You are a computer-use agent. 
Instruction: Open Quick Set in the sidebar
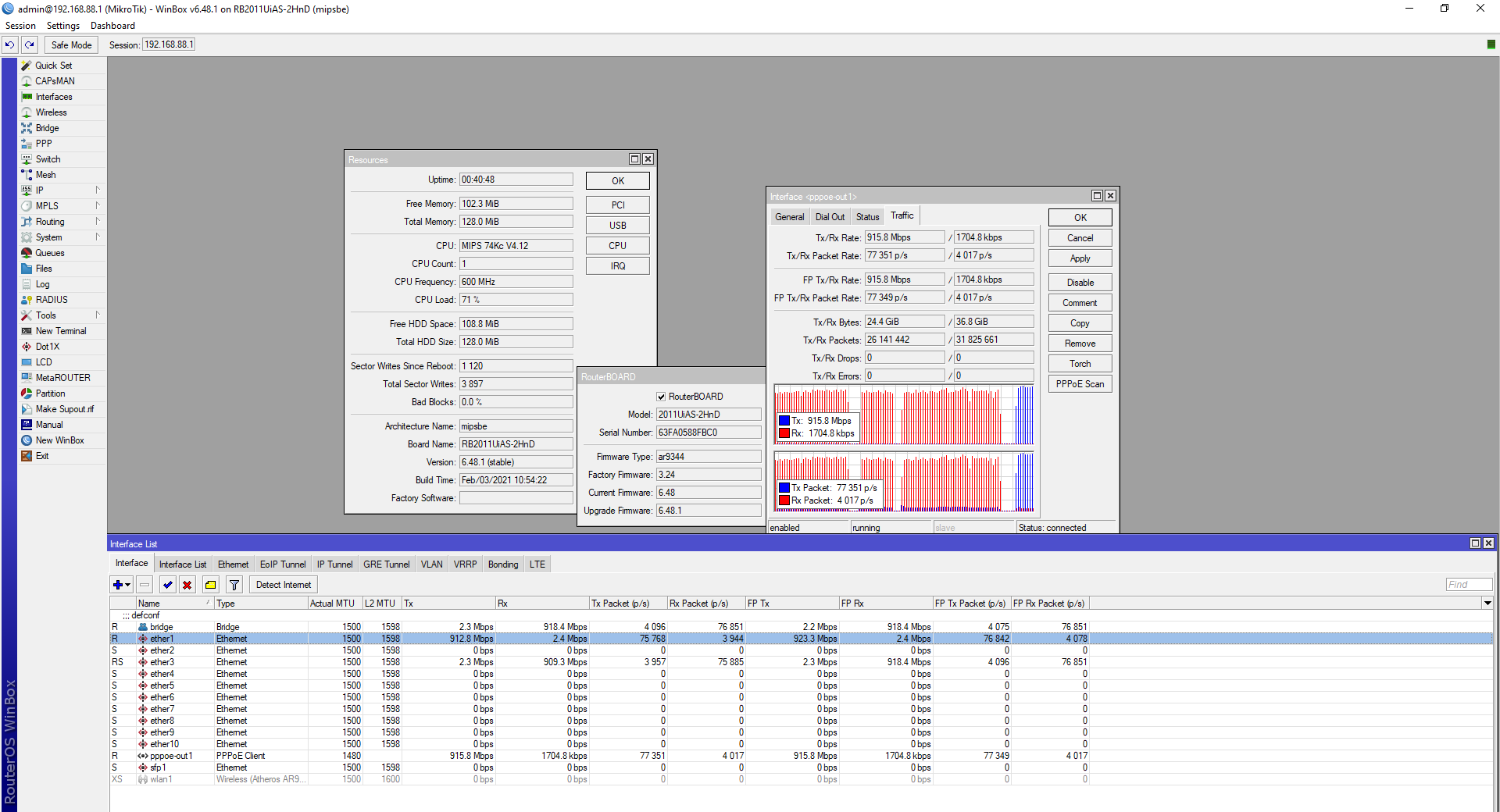coord(54,66)
